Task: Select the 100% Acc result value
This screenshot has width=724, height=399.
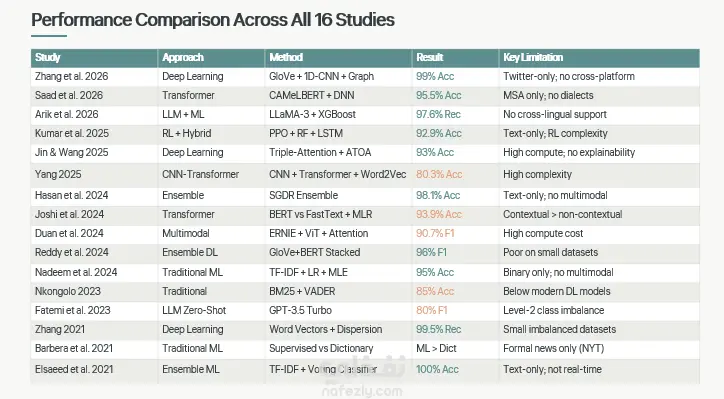Action: pyautogui.click(x=437, y=369)
